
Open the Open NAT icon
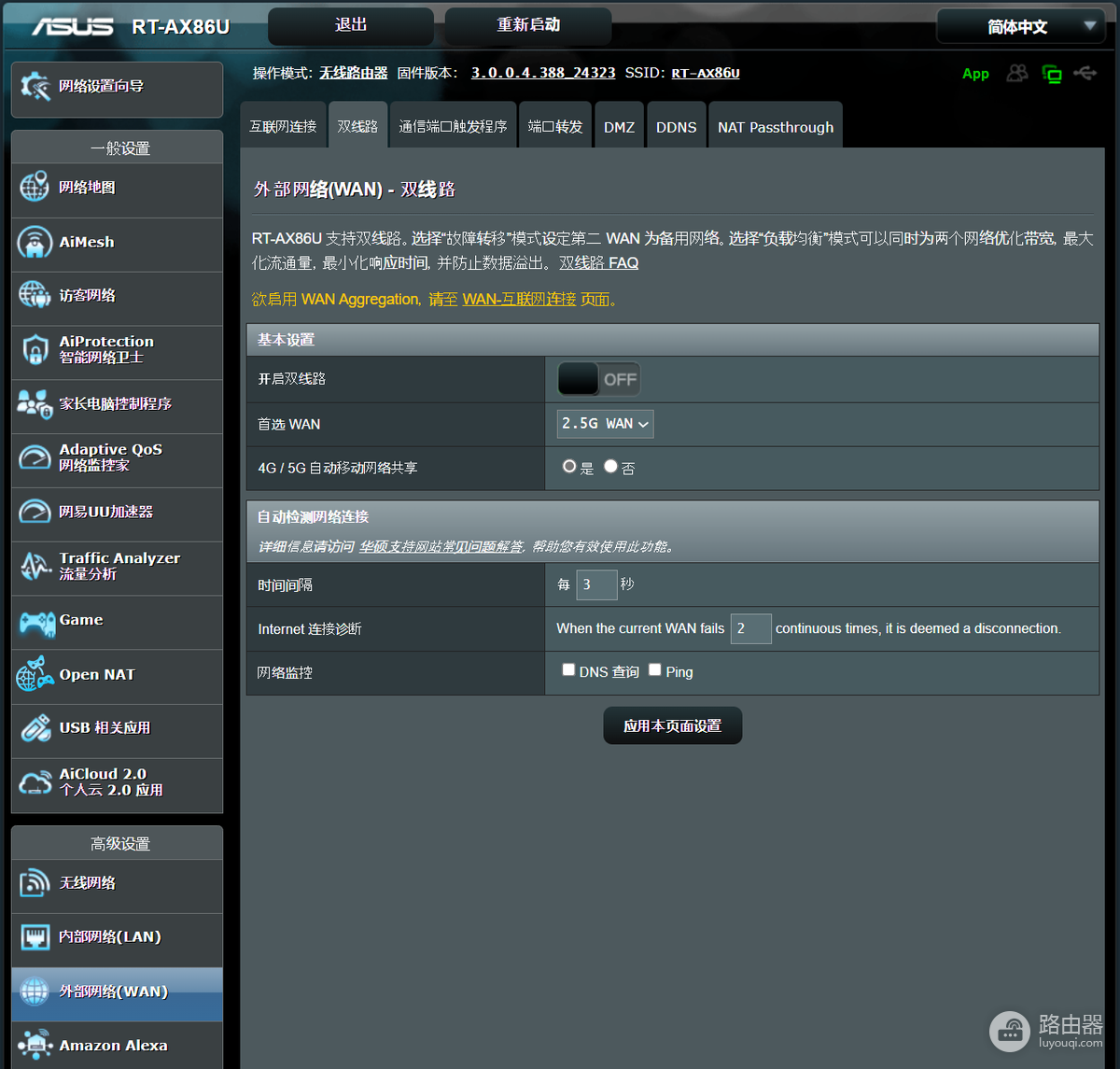(35, 674)
